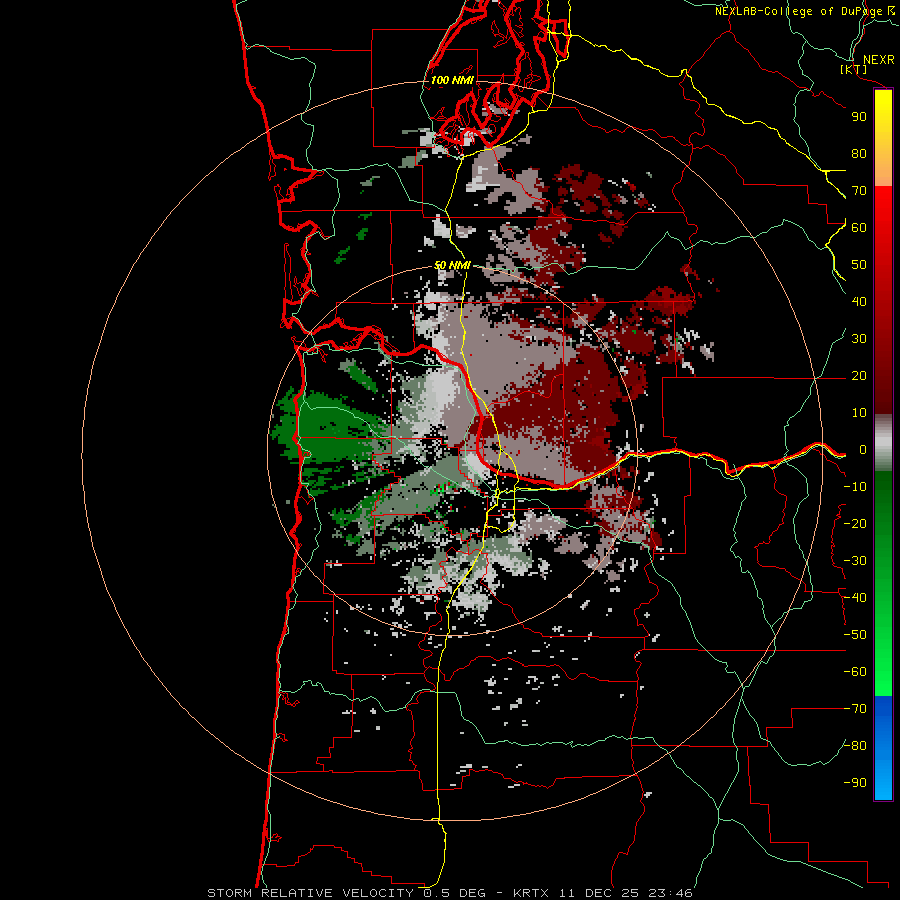Click the [KT] units label
900x900 pixels.
pos(854,70)
